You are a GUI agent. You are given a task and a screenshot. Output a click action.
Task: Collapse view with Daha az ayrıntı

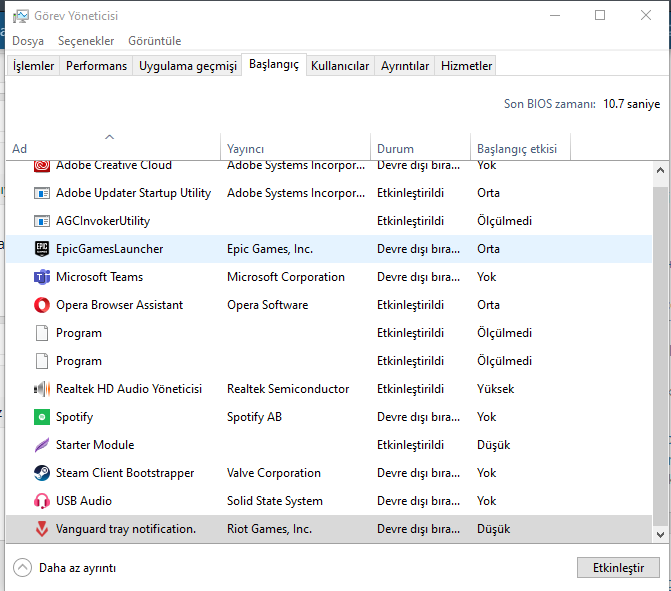pos(65,568)
